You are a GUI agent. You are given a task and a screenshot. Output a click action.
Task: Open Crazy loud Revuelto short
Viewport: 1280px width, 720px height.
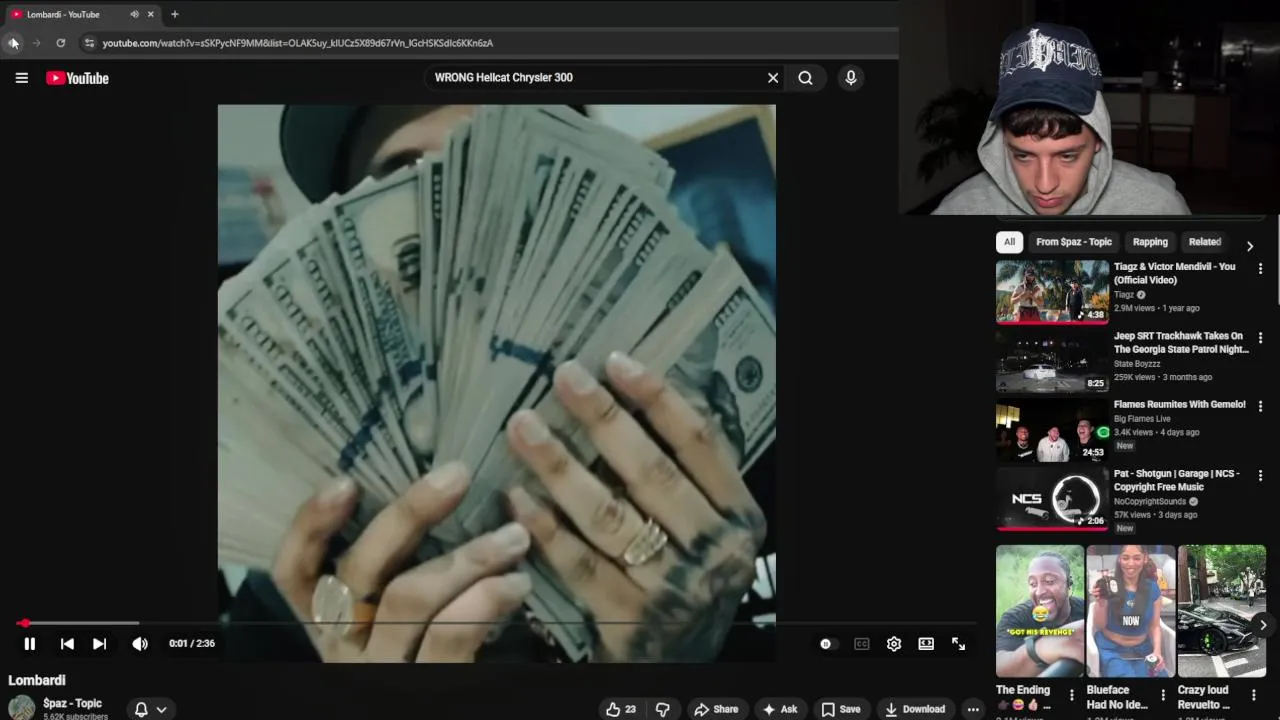click(1222, 611)
